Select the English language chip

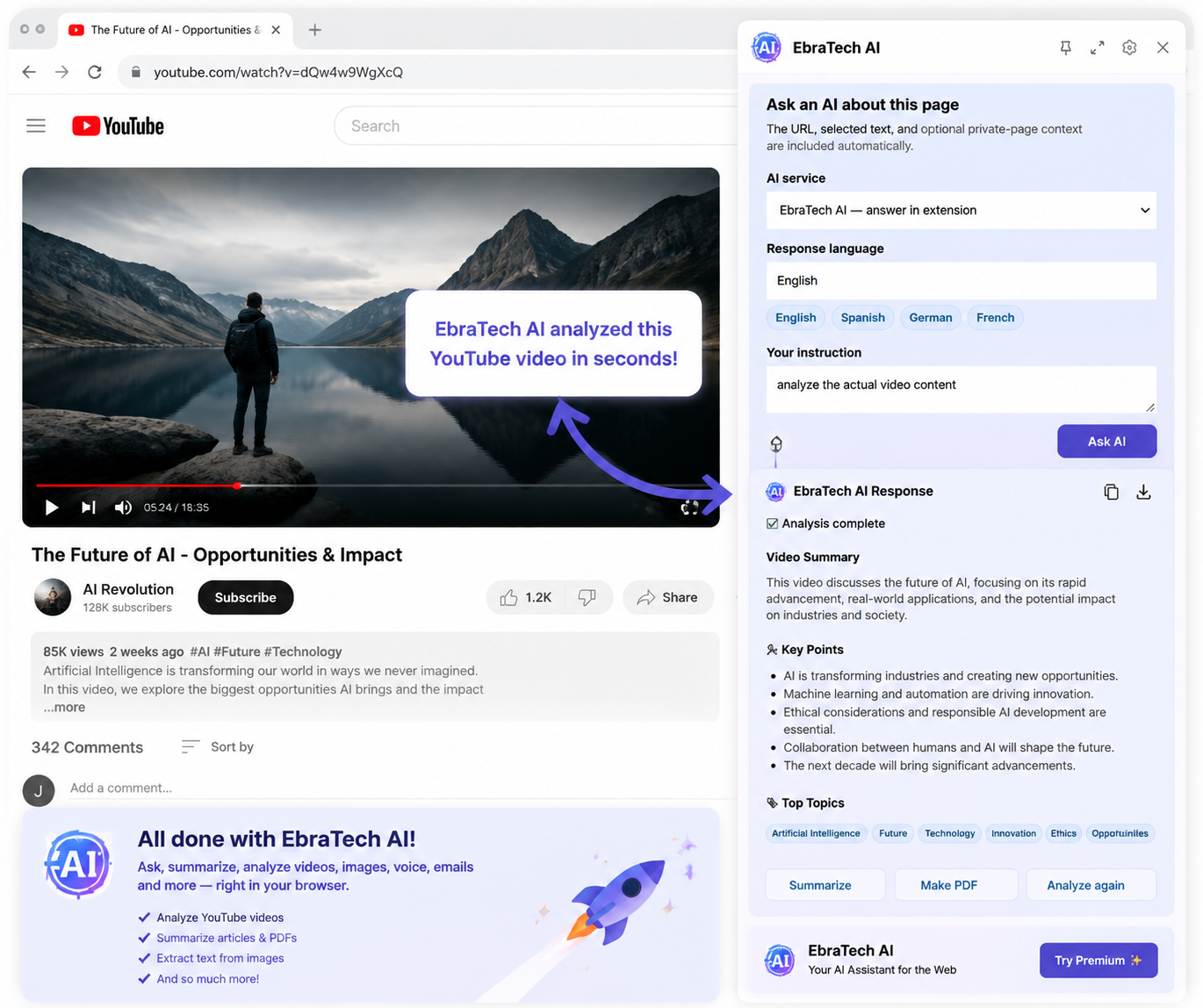click(x=796, y=318)
